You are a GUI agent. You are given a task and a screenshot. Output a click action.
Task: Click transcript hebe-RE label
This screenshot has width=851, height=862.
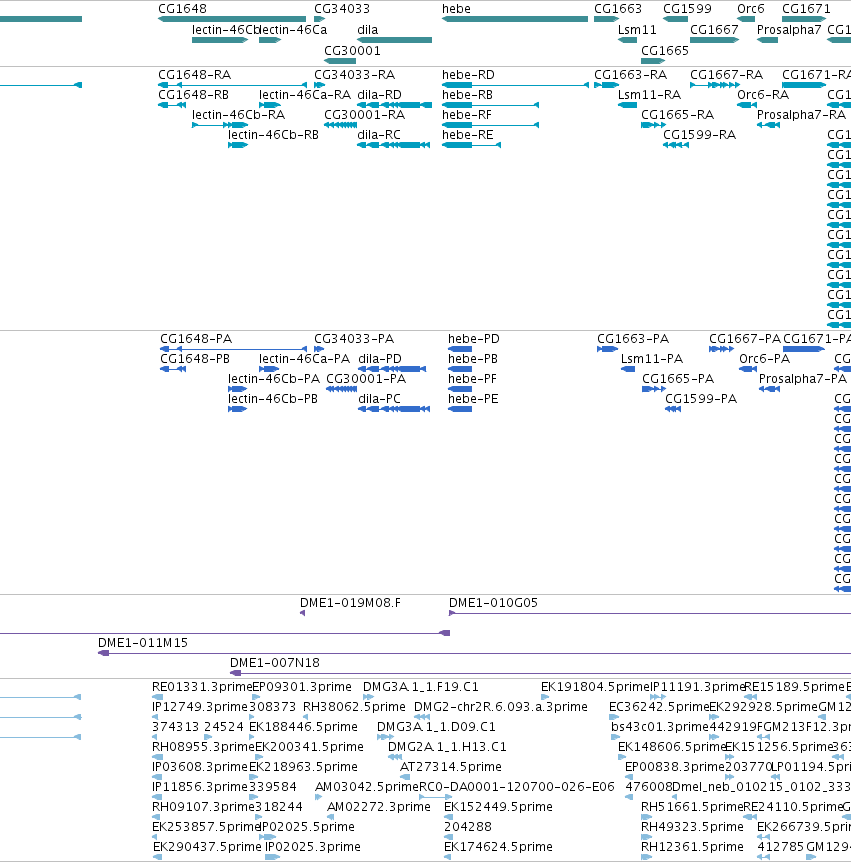click(x=467, y=135)
